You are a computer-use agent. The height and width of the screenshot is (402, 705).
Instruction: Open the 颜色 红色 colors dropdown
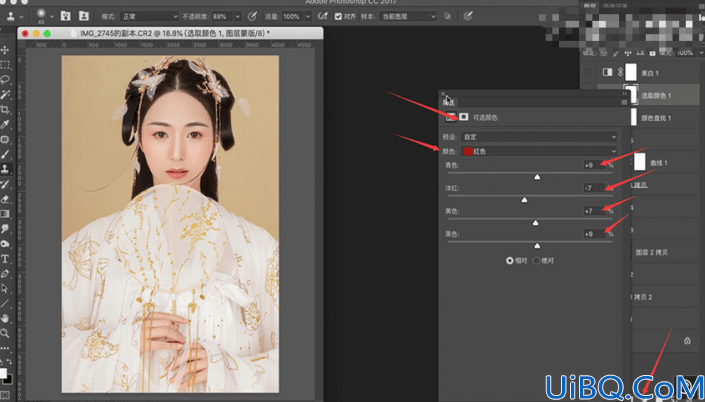click(x=539, y=152)
